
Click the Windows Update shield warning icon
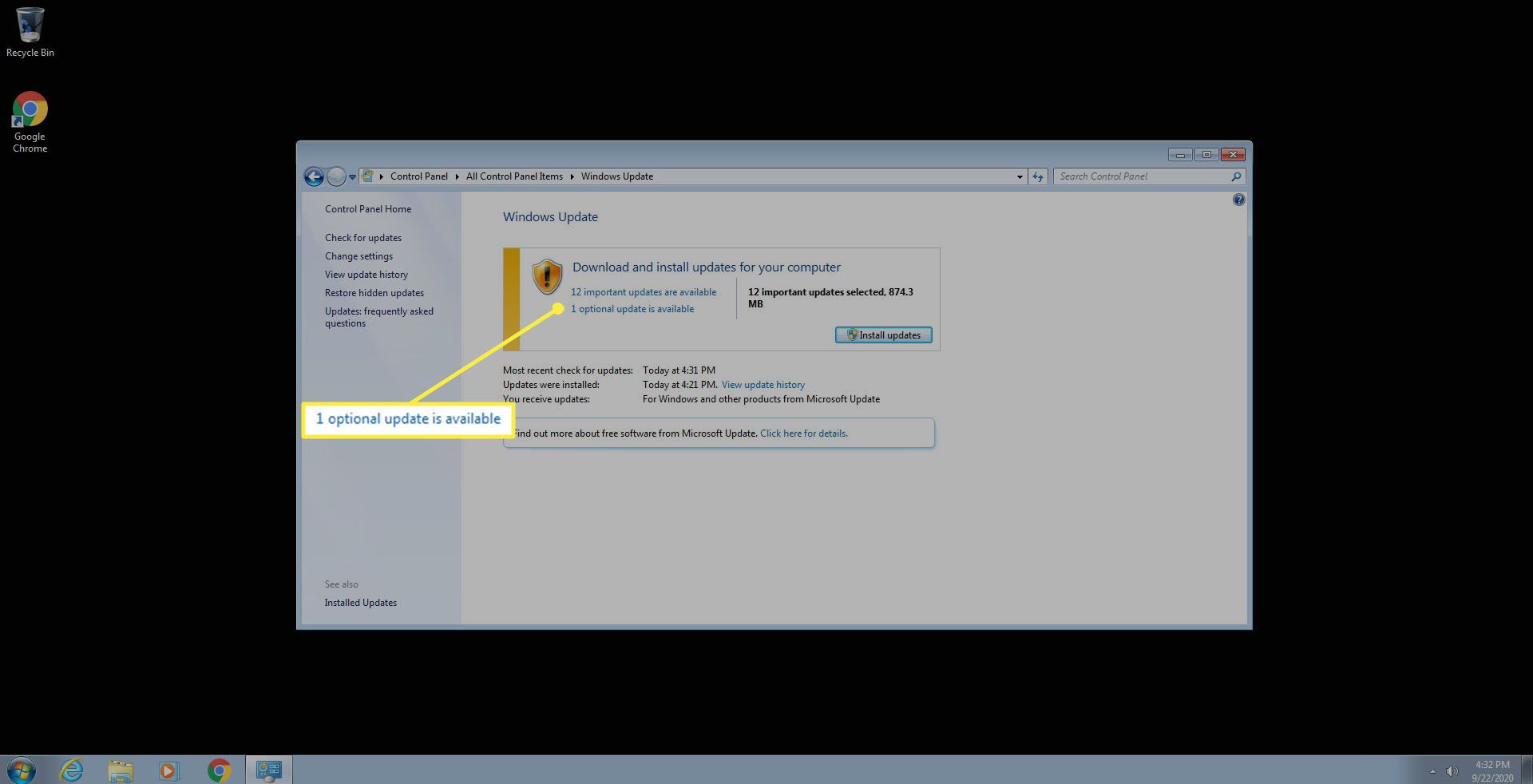pos(547,277)
